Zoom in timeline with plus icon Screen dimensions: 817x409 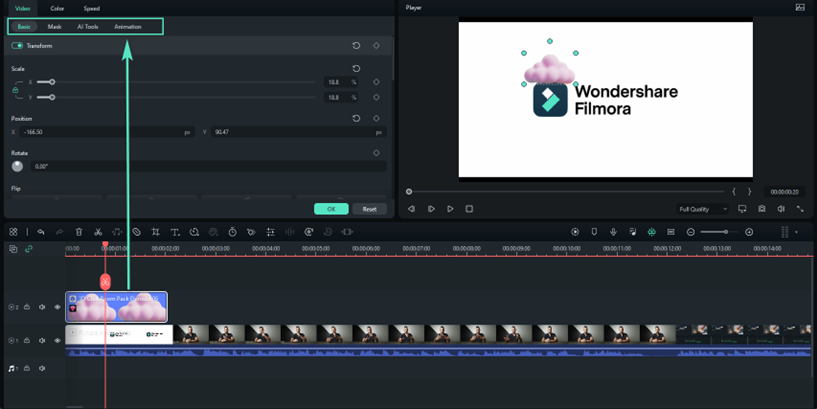click(x=749, y=232)
